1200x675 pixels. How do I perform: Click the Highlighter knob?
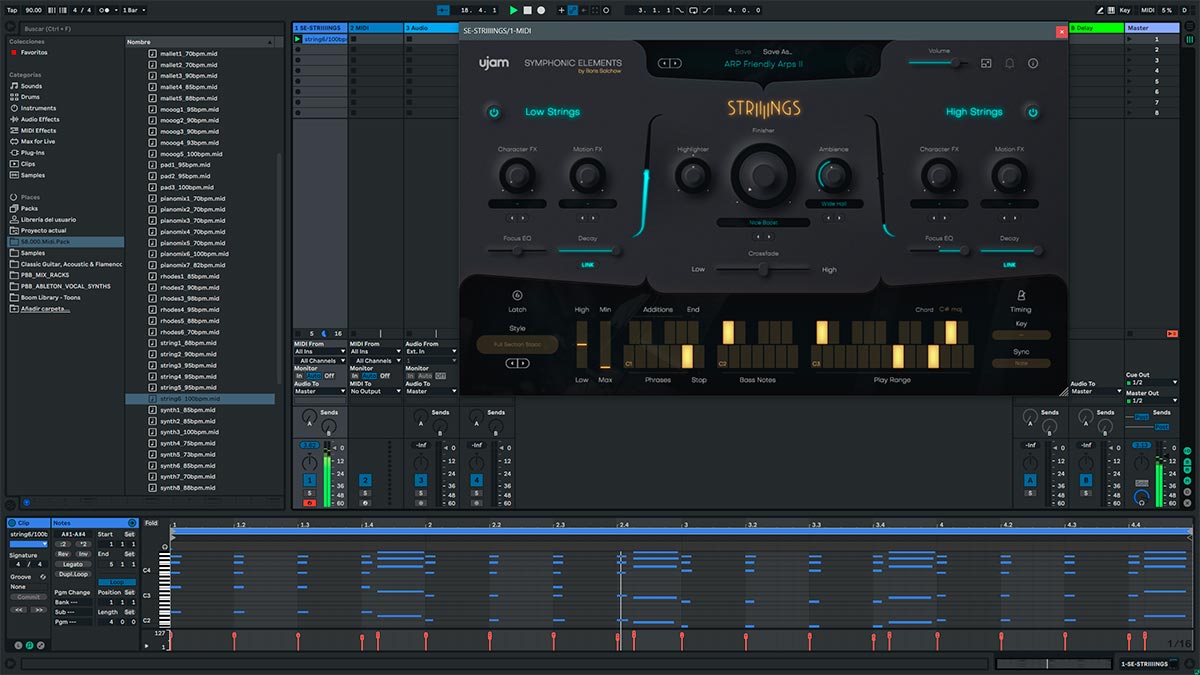(x=693, y=176)
